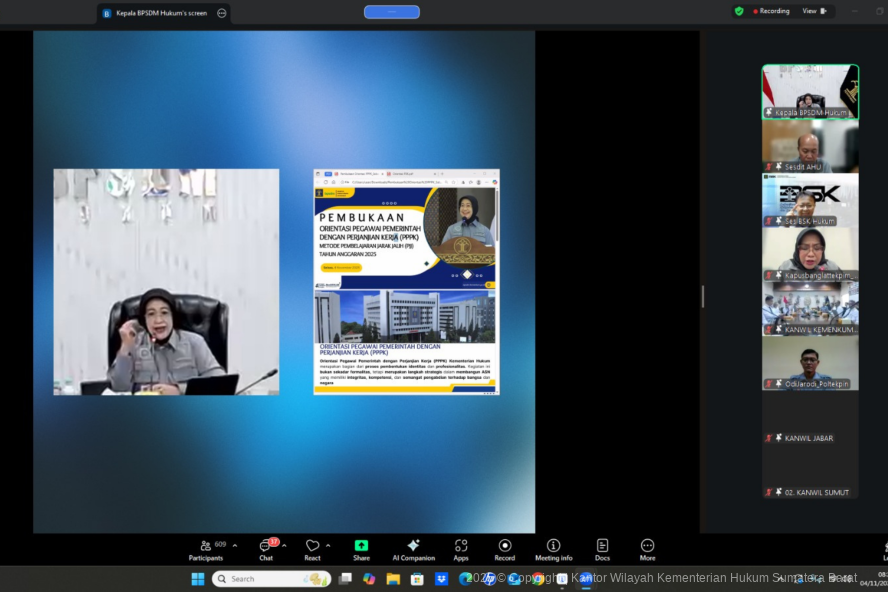Click the blue pill button at top center
888x592 pixels.
click(392, 12)
